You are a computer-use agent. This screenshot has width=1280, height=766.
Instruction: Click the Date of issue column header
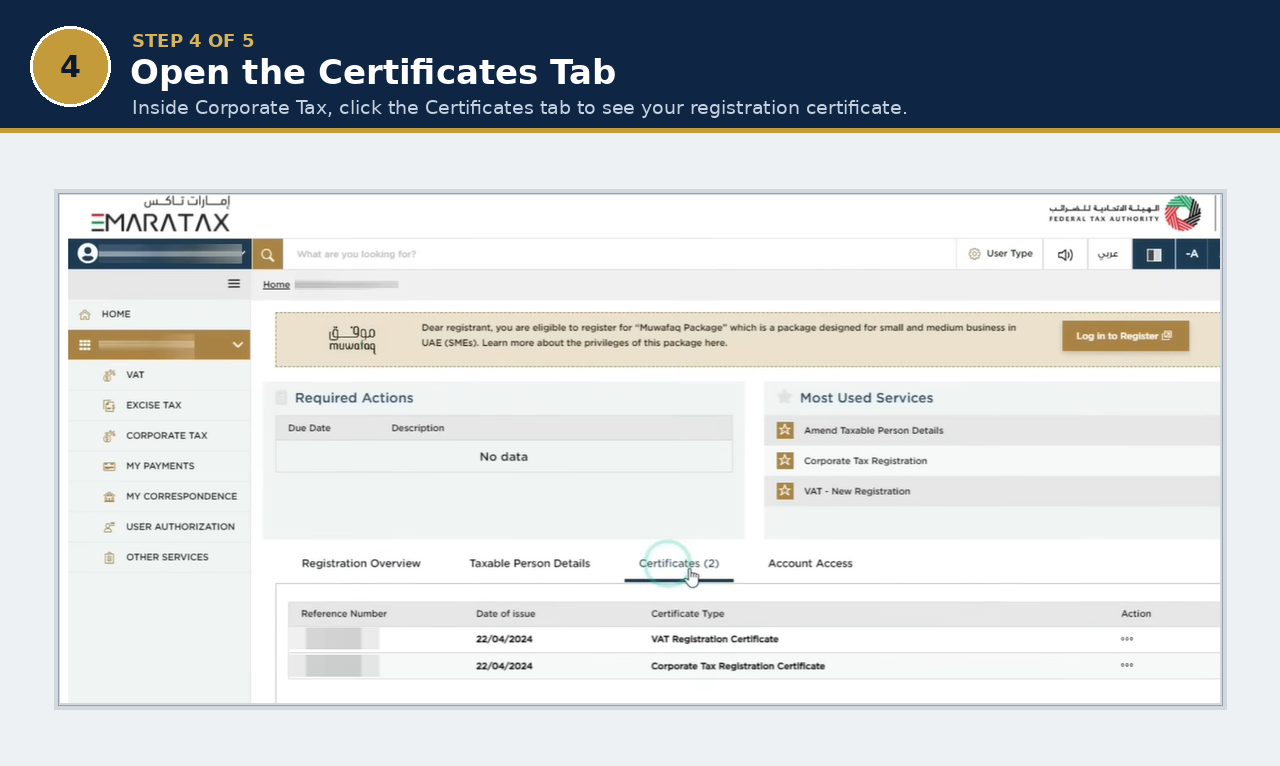click(505, 614)
